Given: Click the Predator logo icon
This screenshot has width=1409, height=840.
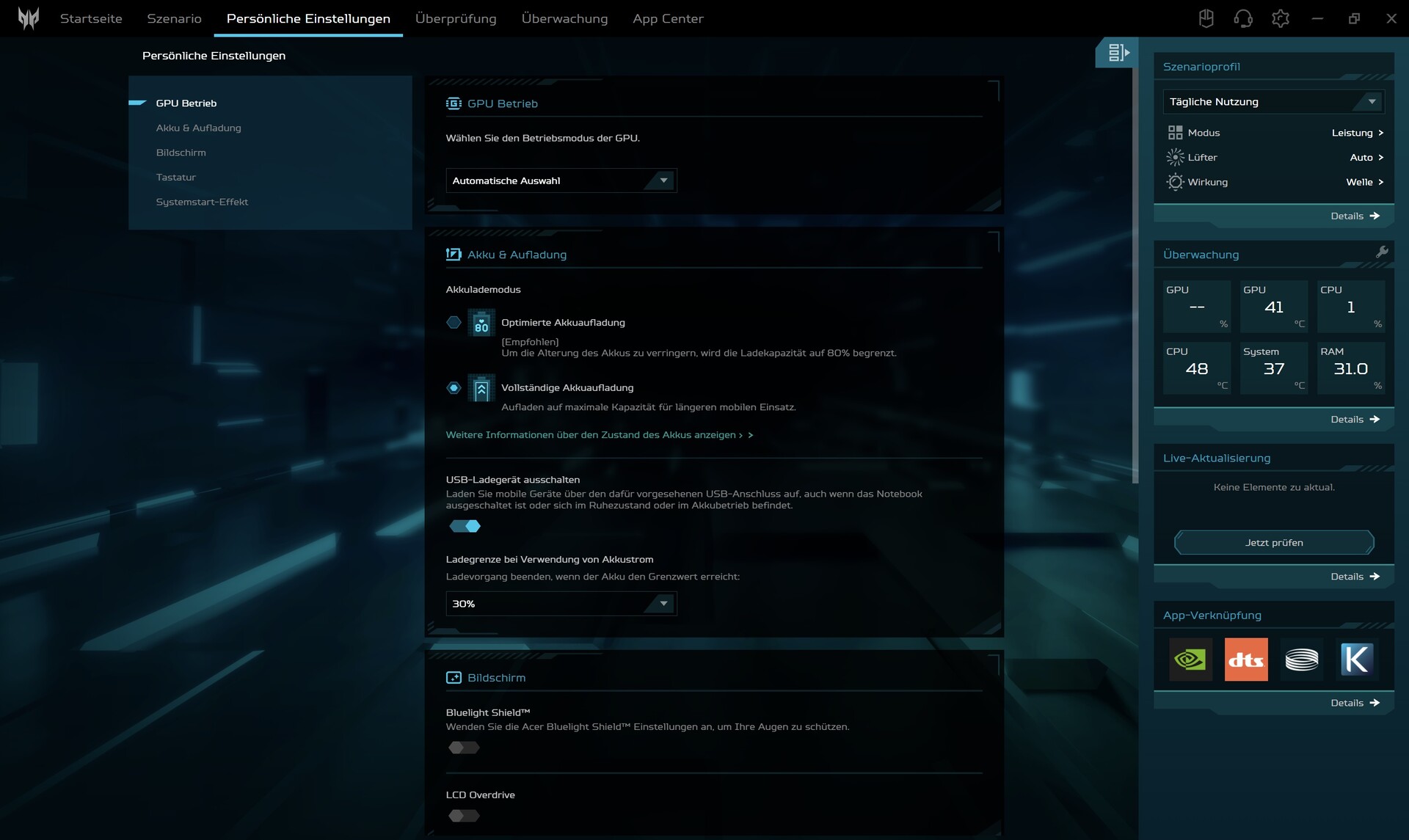Looking at the screenshot, I should pos(29,18).
